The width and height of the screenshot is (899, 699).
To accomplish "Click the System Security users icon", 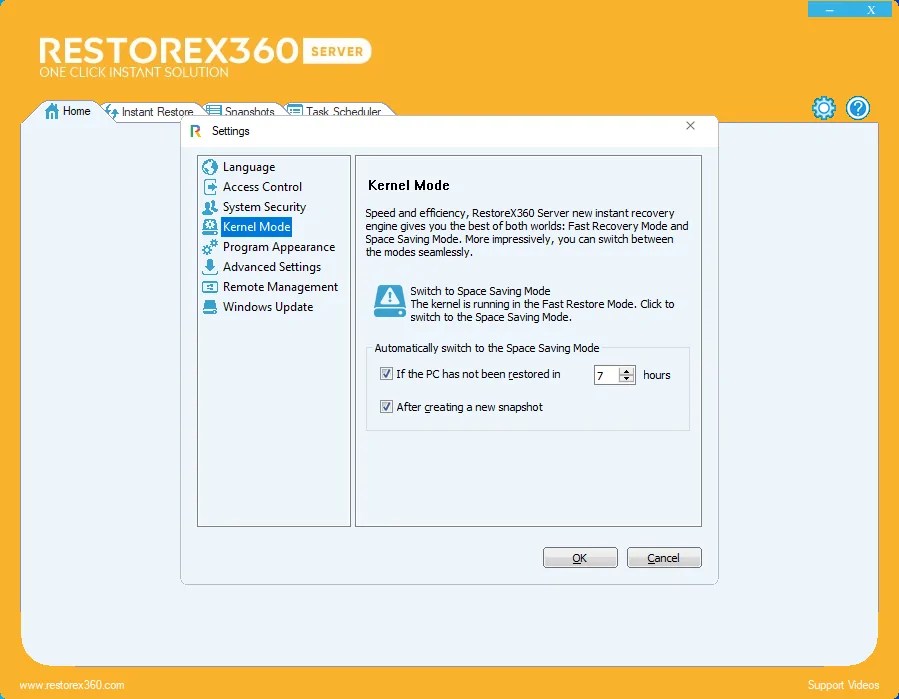I will (x=210, y=207).
